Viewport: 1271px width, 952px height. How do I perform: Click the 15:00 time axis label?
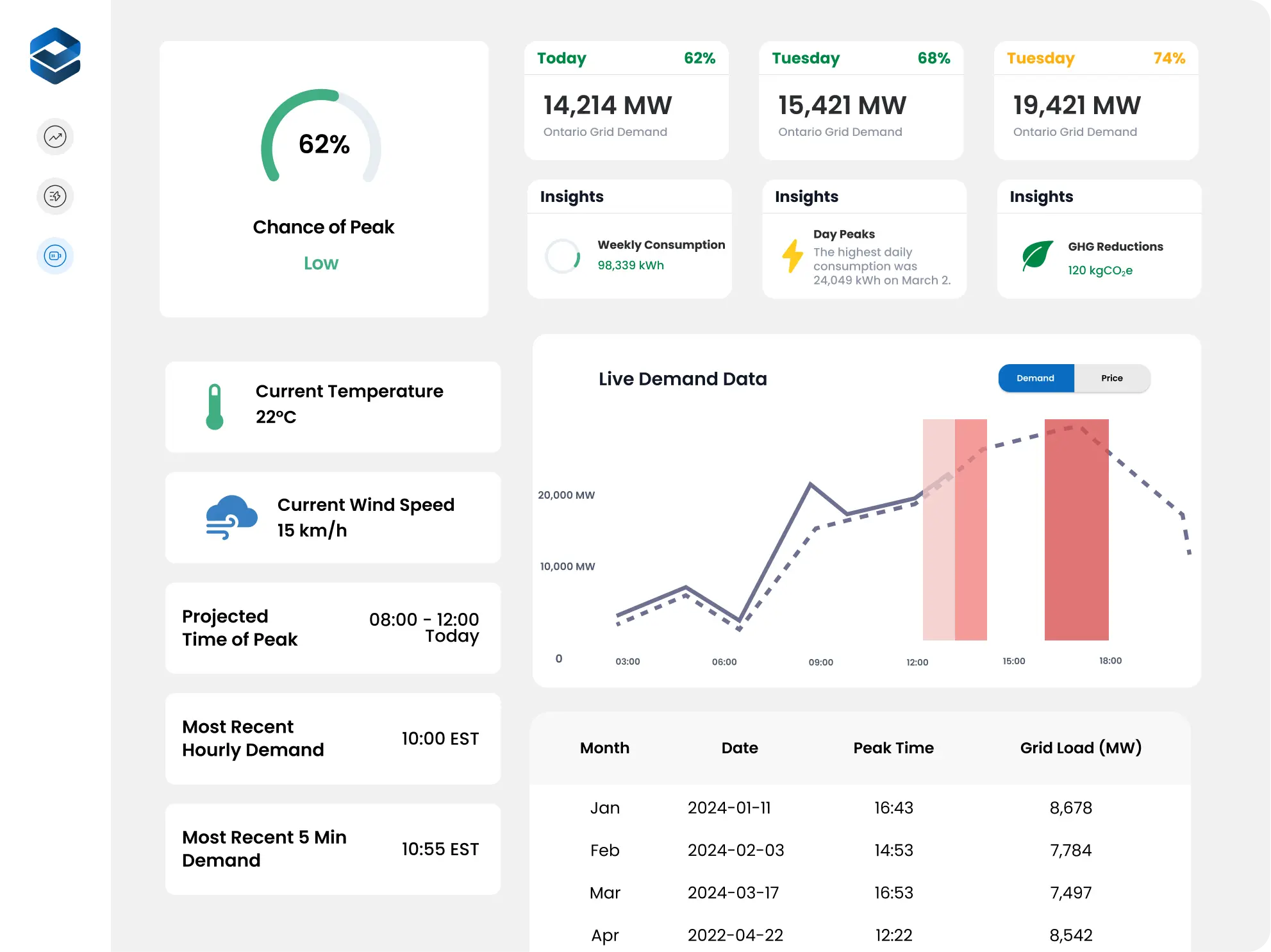(x=1014, y=661)
